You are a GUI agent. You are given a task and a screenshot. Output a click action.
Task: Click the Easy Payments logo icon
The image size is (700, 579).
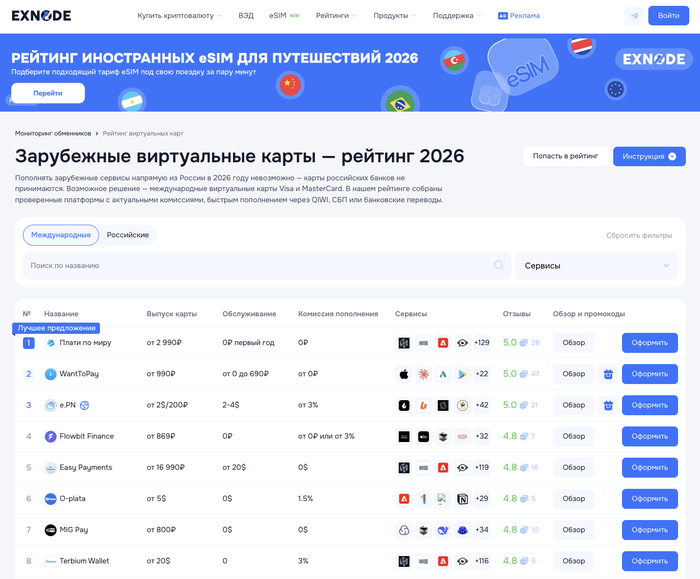tap(50, 467)
